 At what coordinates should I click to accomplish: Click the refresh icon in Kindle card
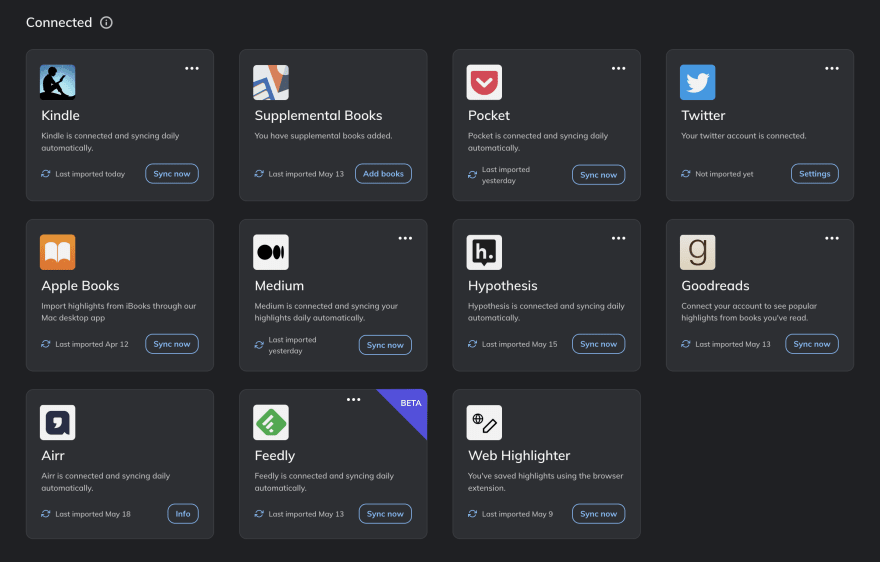(45, 174)
